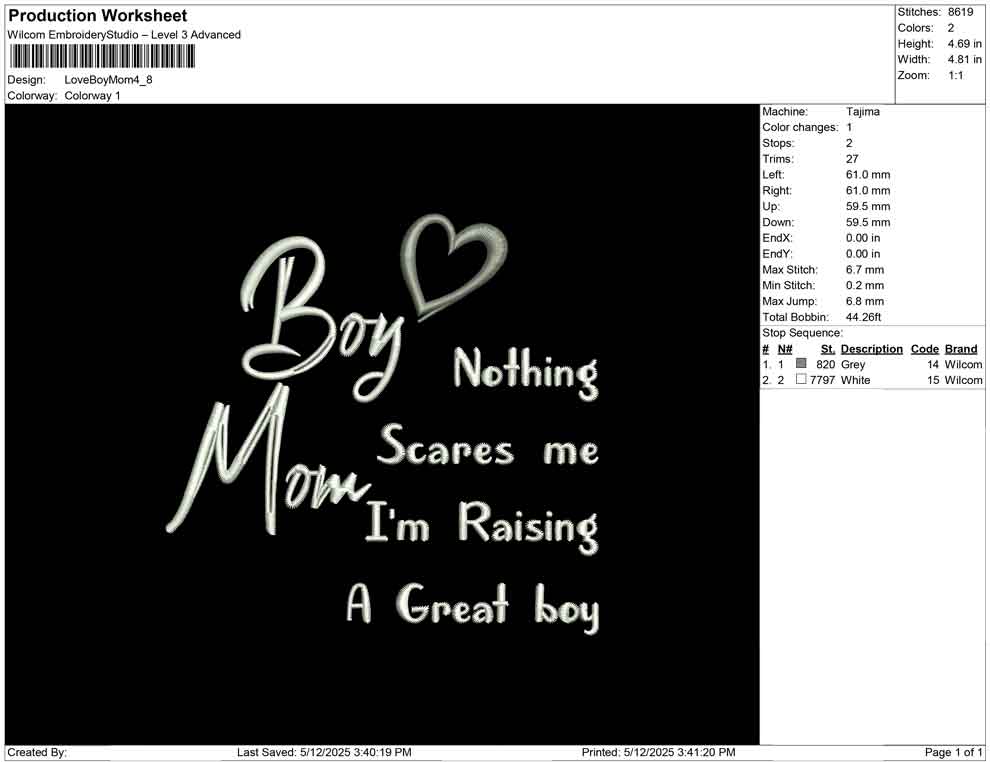Click the St. column header
The width and height of the screenshot is (990, 762).
click(827, 348)
